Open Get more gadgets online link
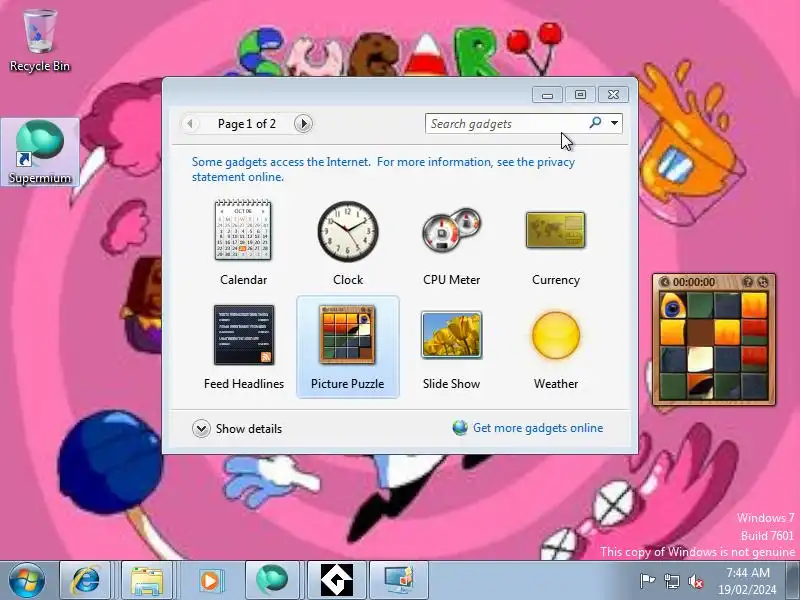 tap(538, 428)
